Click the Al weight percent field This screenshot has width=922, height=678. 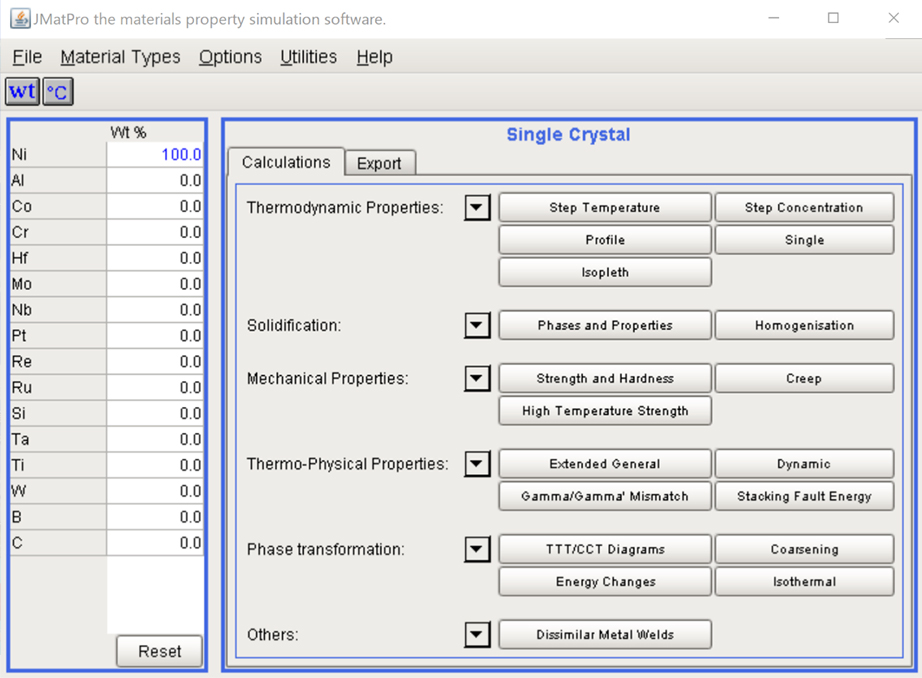(155, 181)
